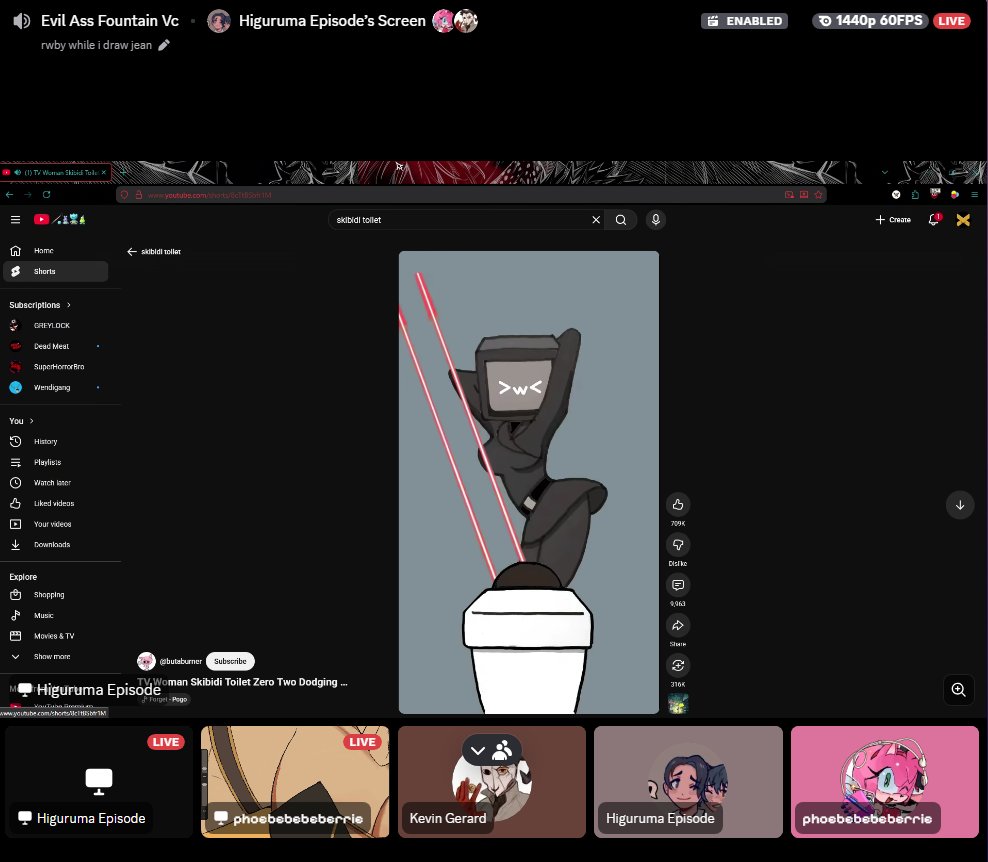Open the account avatar menu
The width and height of the screenshot is (988, 862).
[x=963, y=219]
